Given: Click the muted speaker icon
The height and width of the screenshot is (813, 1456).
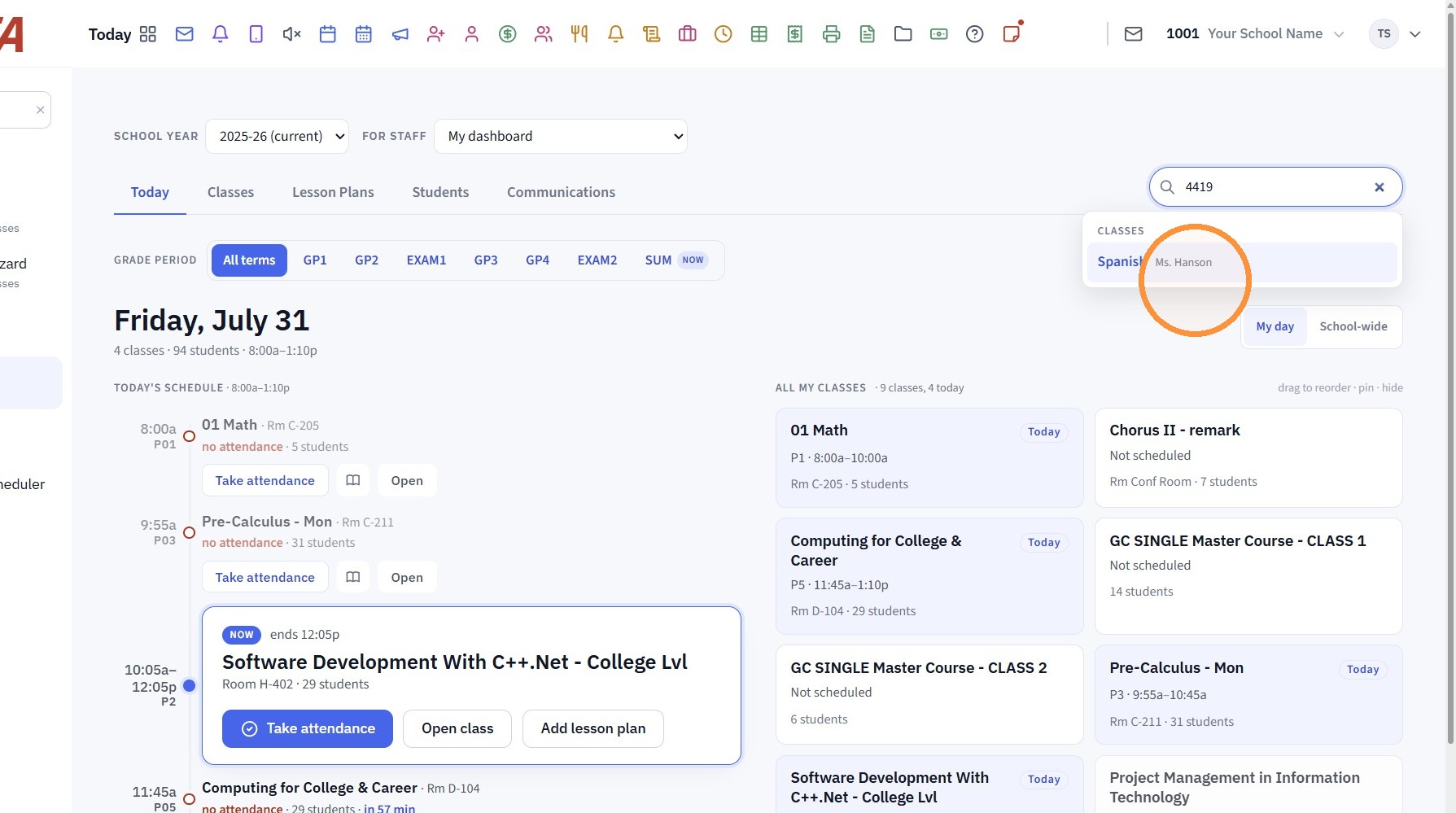Looking at the screenshot, I should 291,34.
